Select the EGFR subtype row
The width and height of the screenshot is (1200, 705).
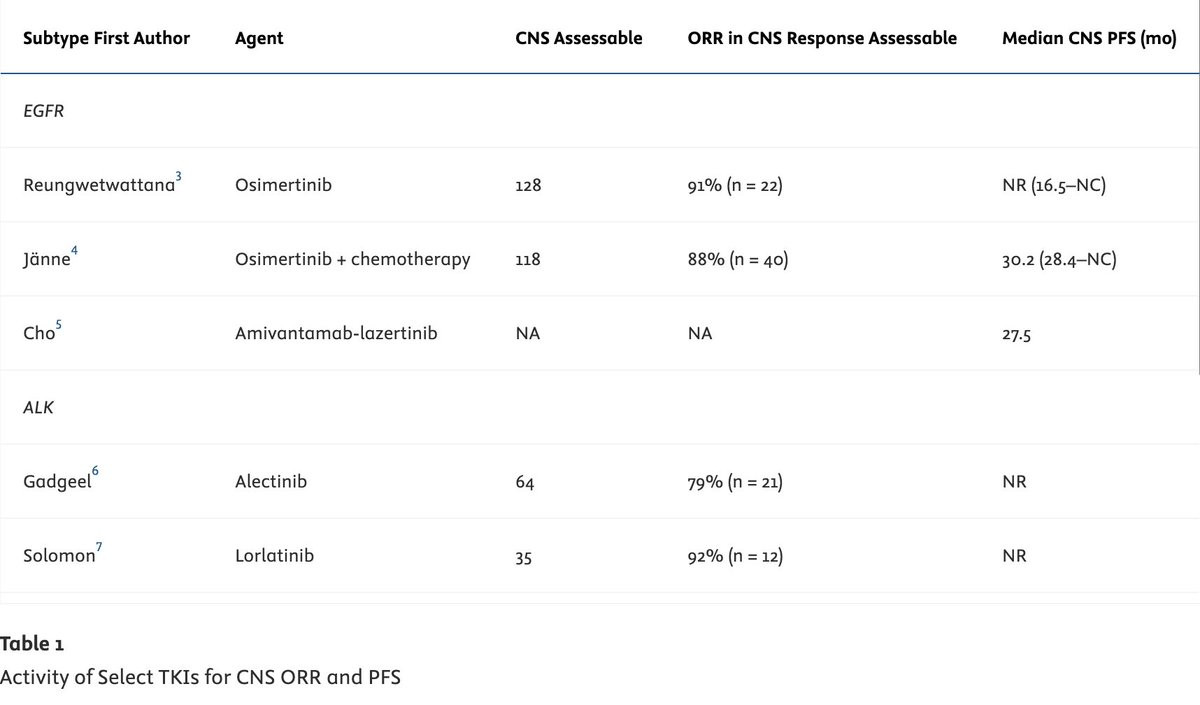click(x=600, y=111)
